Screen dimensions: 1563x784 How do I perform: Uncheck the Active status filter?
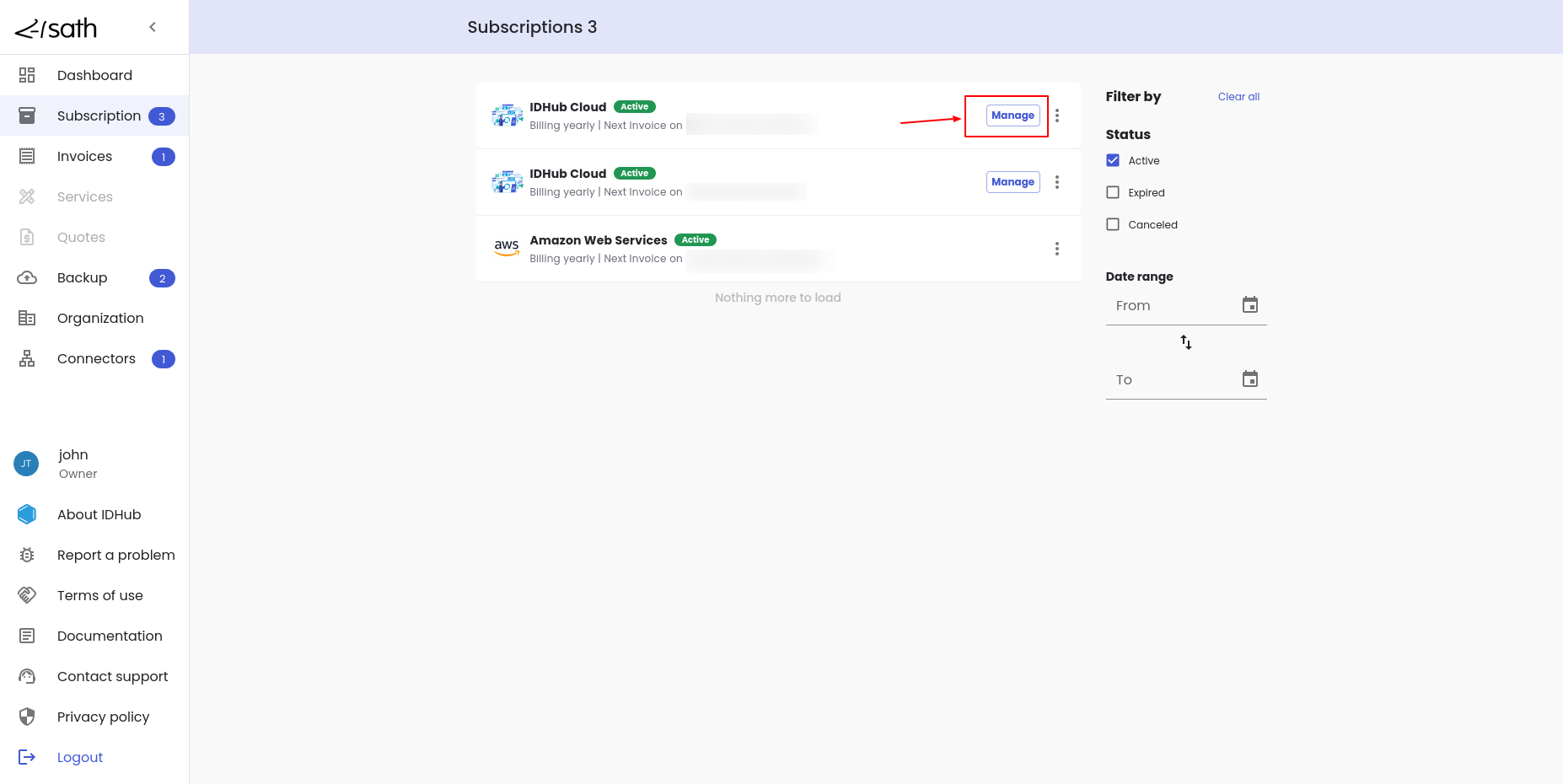click(1113, 160)
